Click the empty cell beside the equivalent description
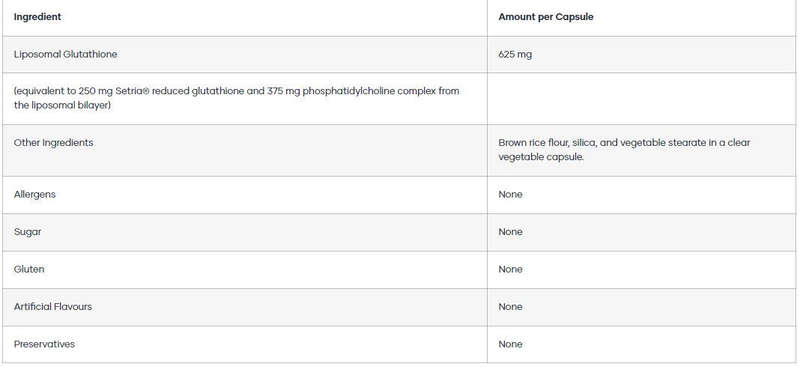Viewport: 800px width, 369px height. [x=641, y=99]
